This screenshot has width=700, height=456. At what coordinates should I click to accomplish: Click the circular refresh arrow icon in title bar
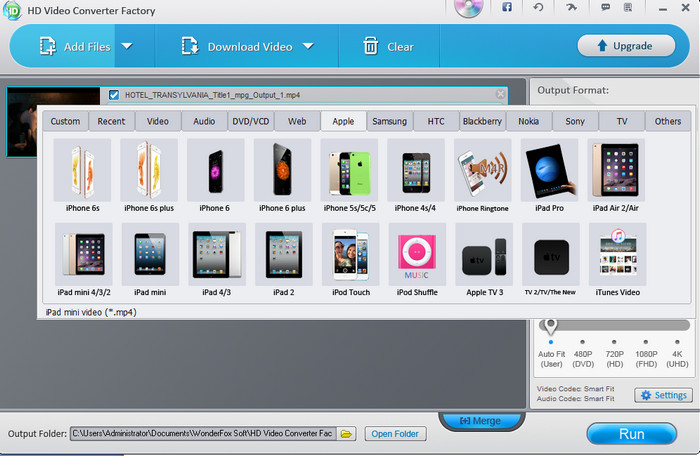tap(538, 7)
